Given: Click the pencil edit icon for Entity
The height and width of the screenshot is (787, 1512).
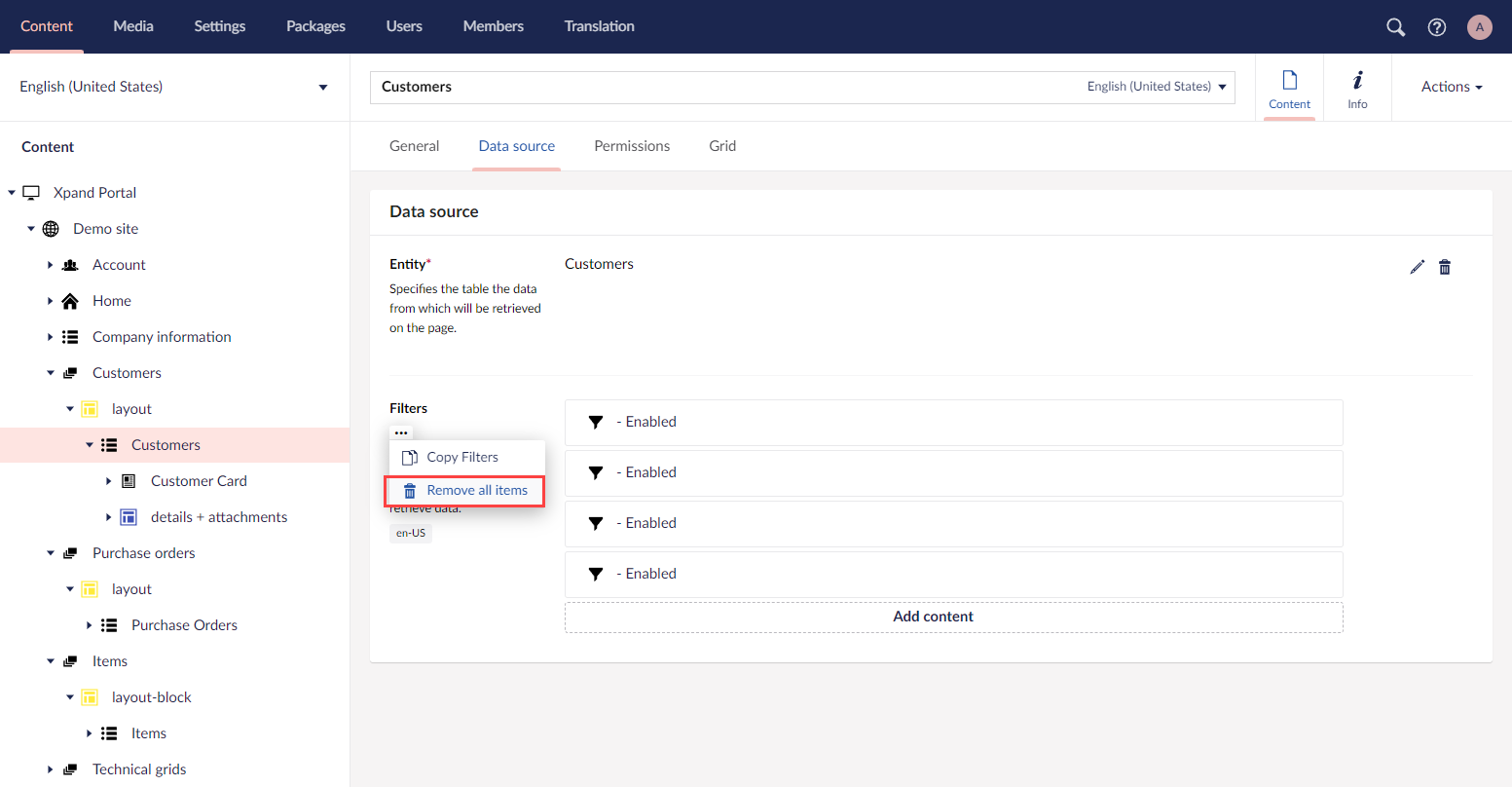Looking at the screenshot, I should coord(1417,267).
